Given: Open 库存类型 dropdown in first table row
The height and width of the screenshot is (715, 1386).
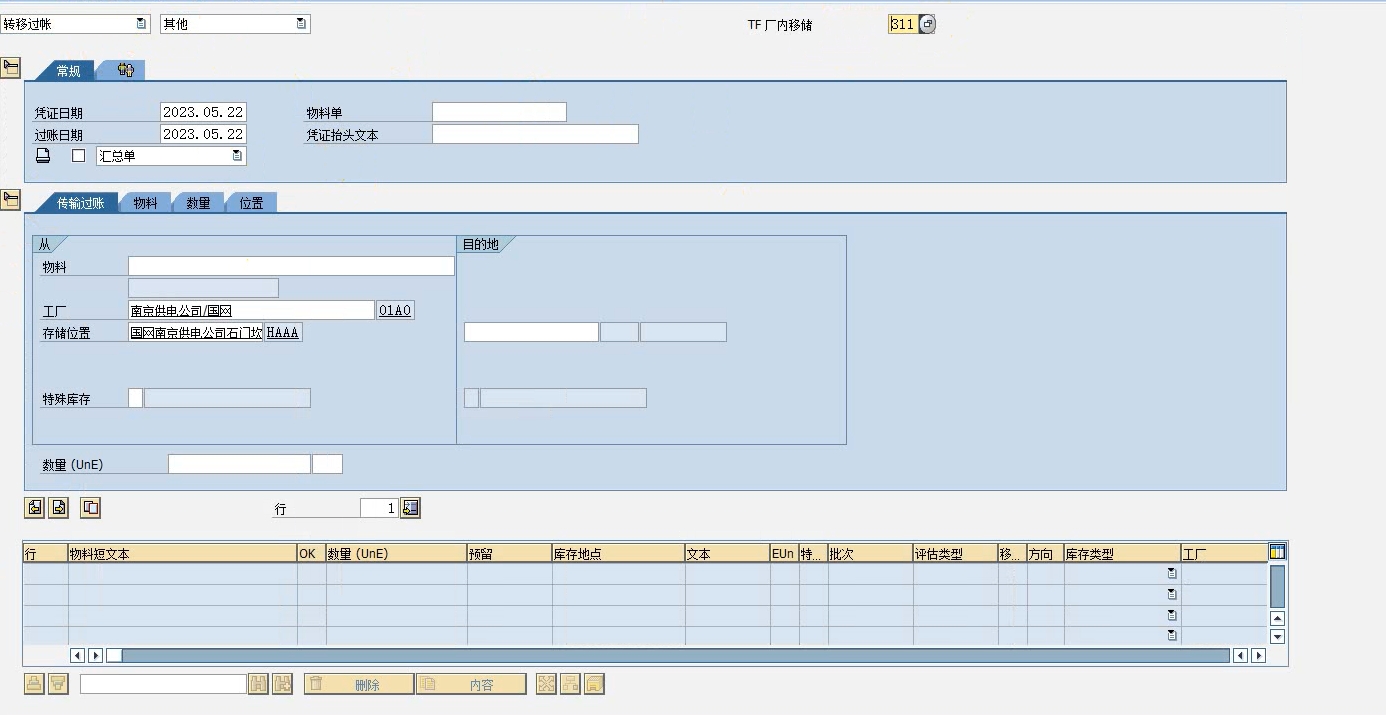Looking at the screenshot, I should click(1172, 574).
